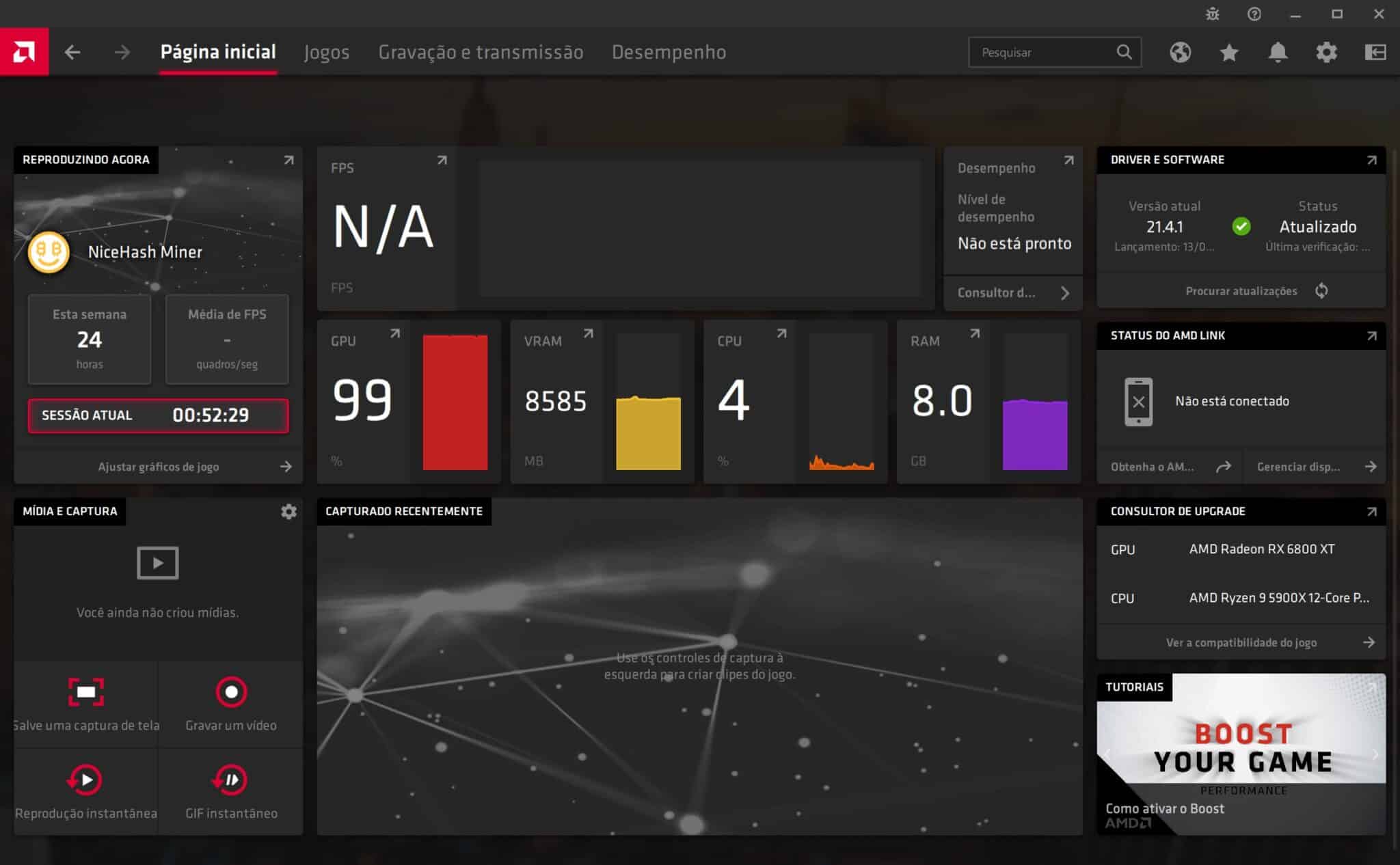The width and height of the screenshot is (1400, 865).
Task: Click 'Procurar atualizações' button
Action: point(1241,290)
